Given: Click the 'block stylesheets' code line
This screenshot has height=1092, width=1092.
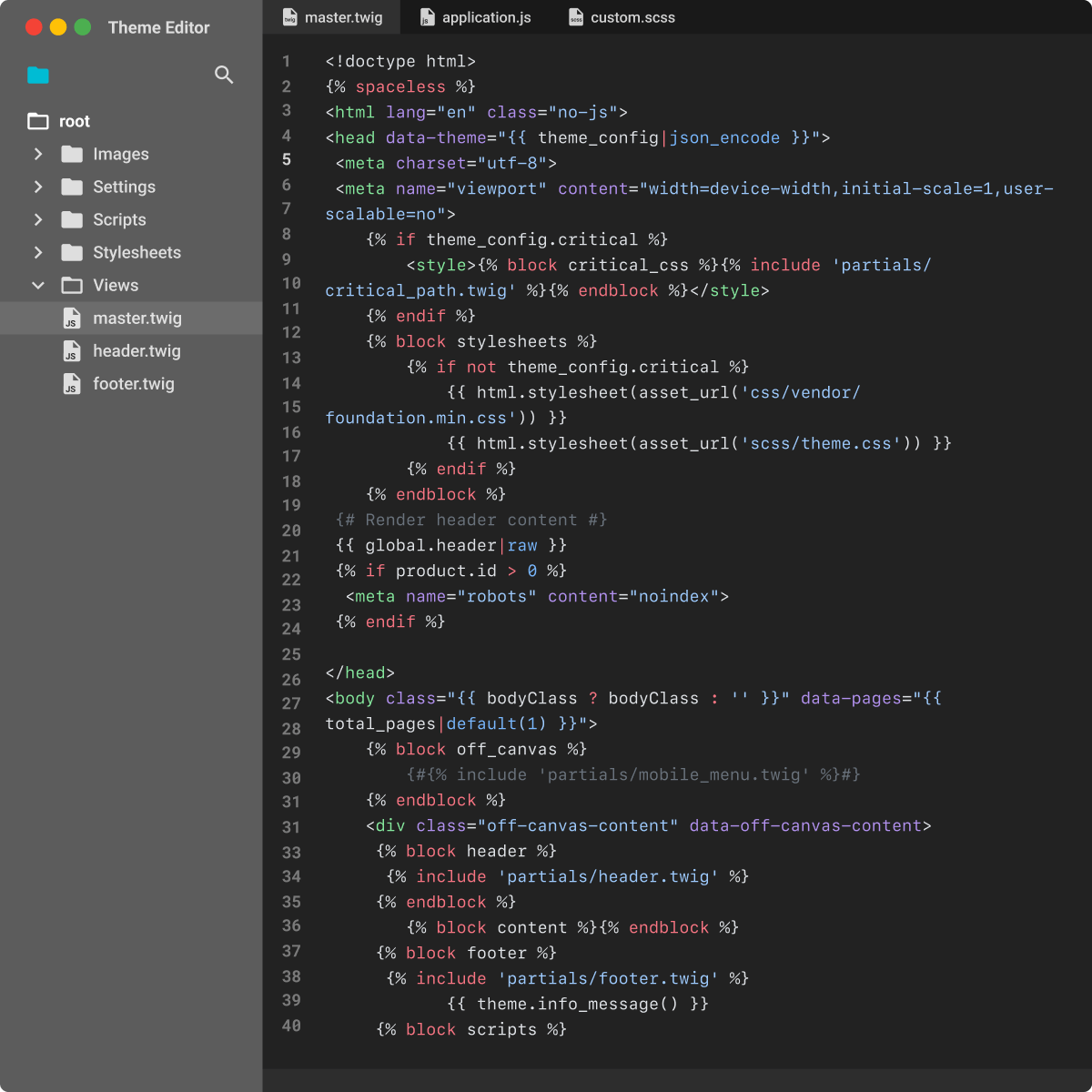Looking at the screenshot, I should 481,341.
